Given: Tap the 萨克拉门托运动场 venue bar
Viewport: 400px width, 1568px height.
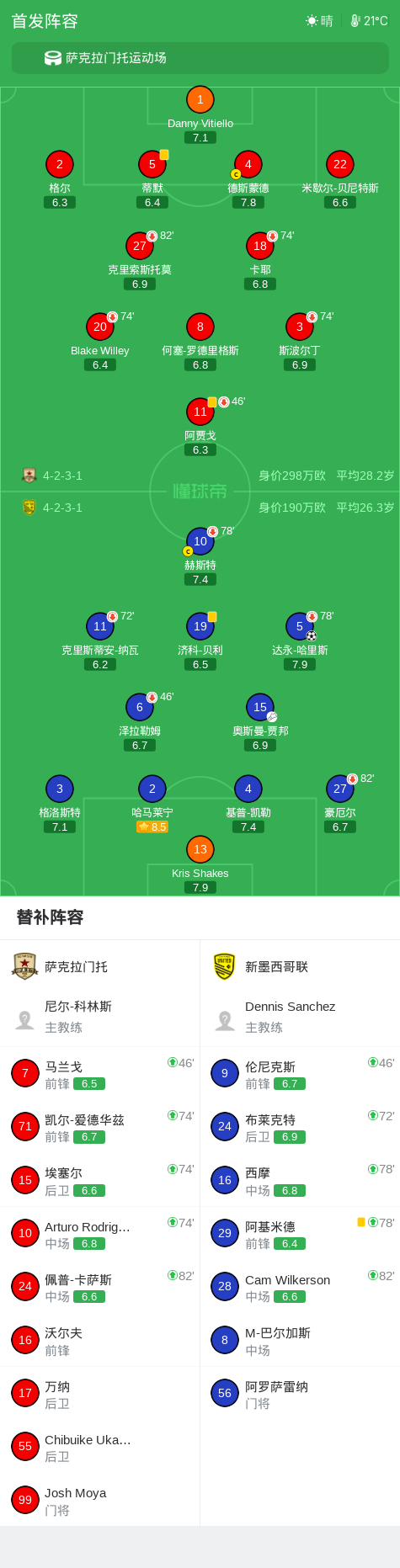Looking at the screenshot, I should coord(200,58).
